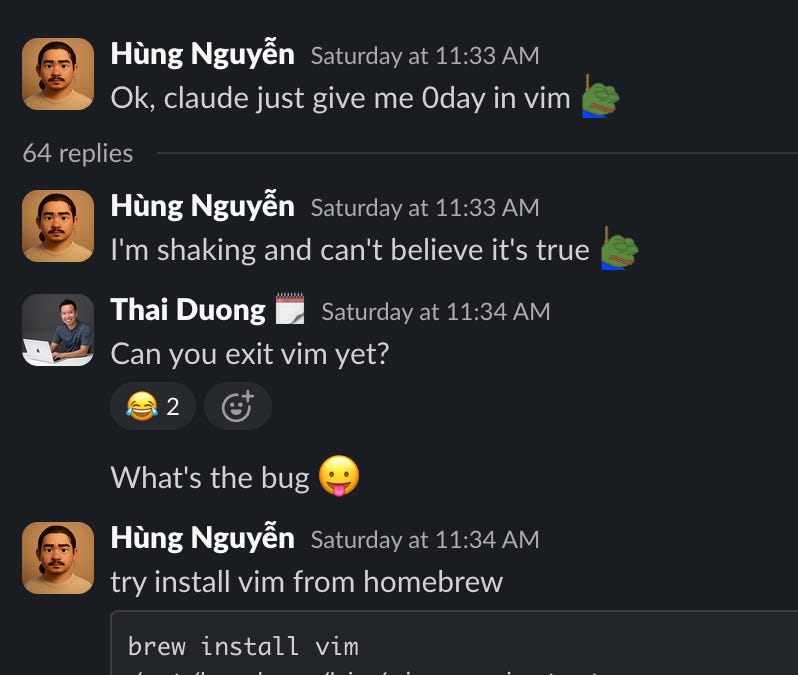Click the '64 replies' thread label

[x=78, y=153]
